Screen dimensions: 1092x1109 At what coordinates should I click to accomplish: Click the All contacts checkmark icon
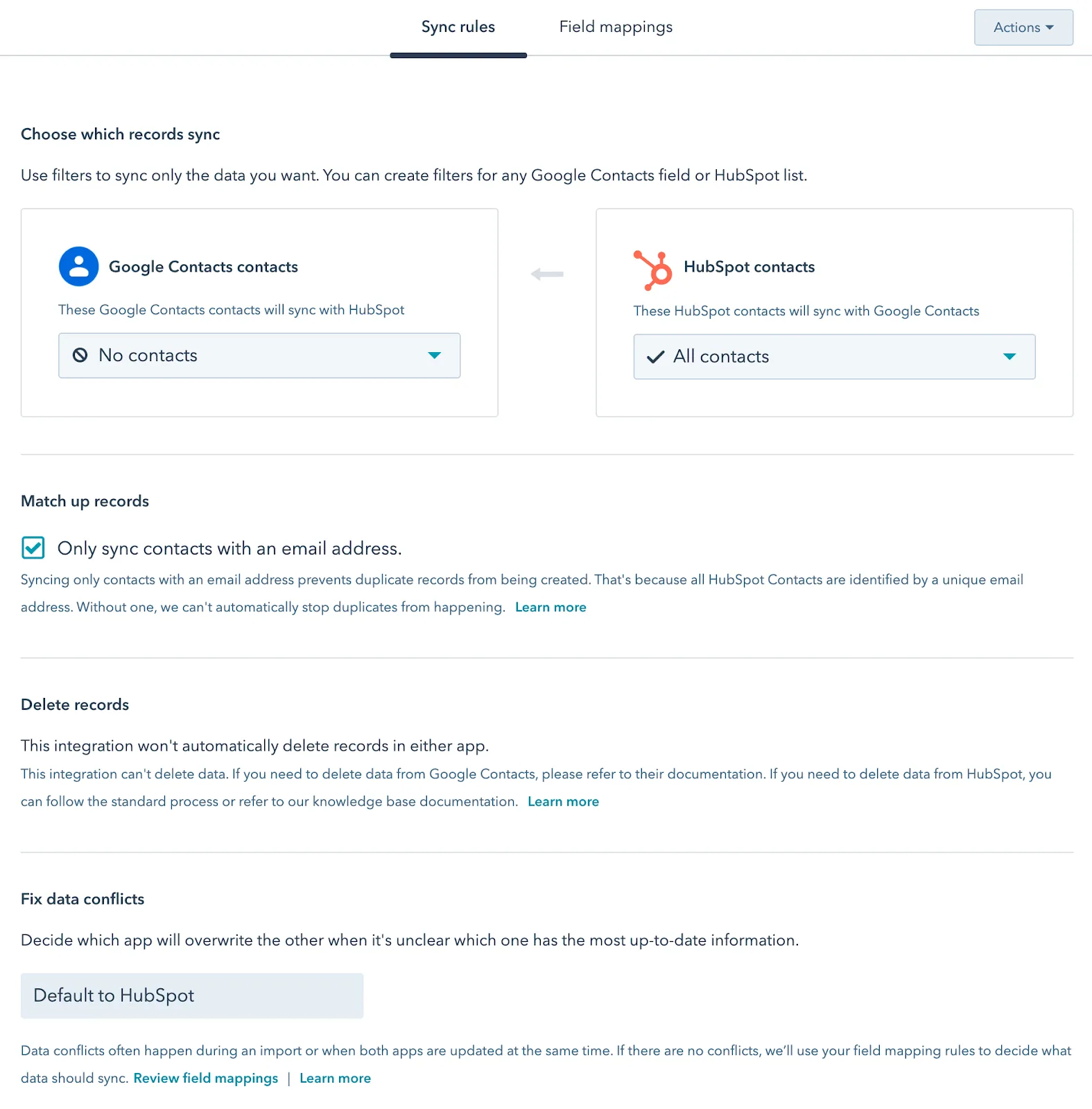click(x=655, y=357)
